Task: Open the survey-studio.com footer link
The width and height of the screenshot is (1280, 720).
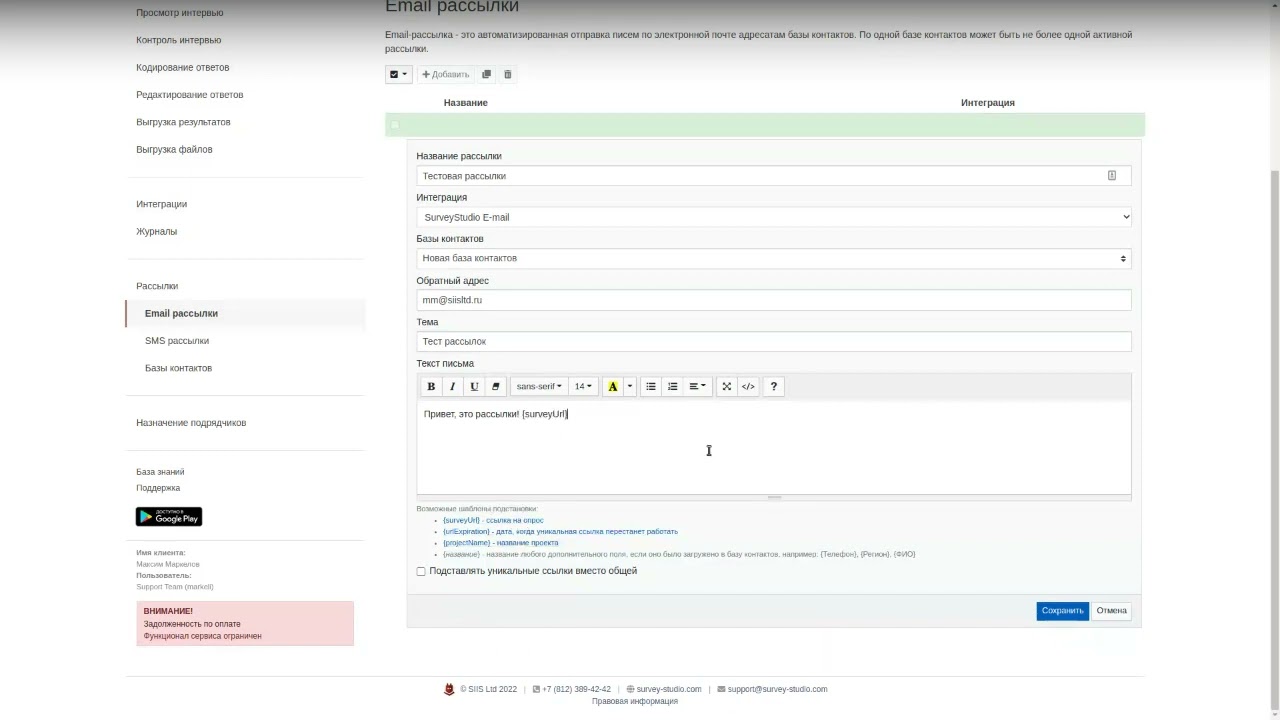Action: [669, 689]
